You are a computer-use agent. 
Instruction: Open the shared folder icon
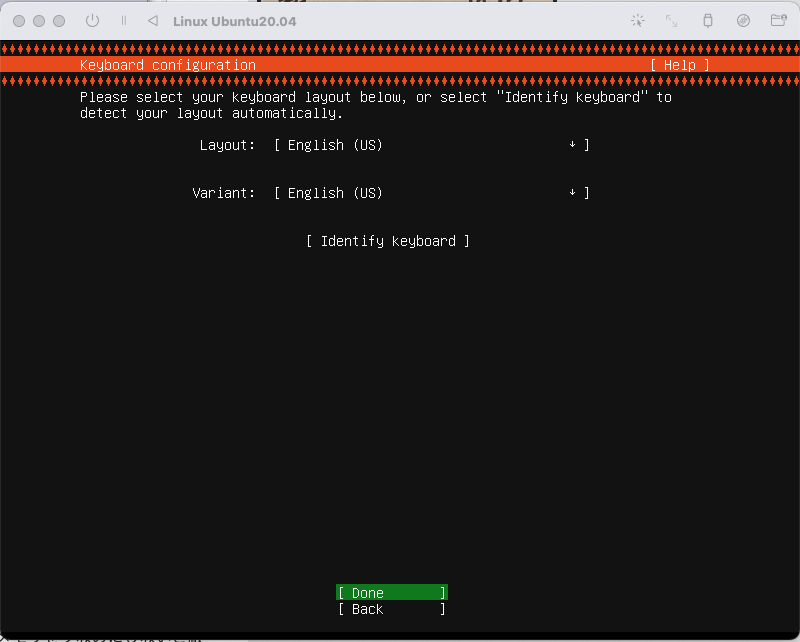point(779,20)
